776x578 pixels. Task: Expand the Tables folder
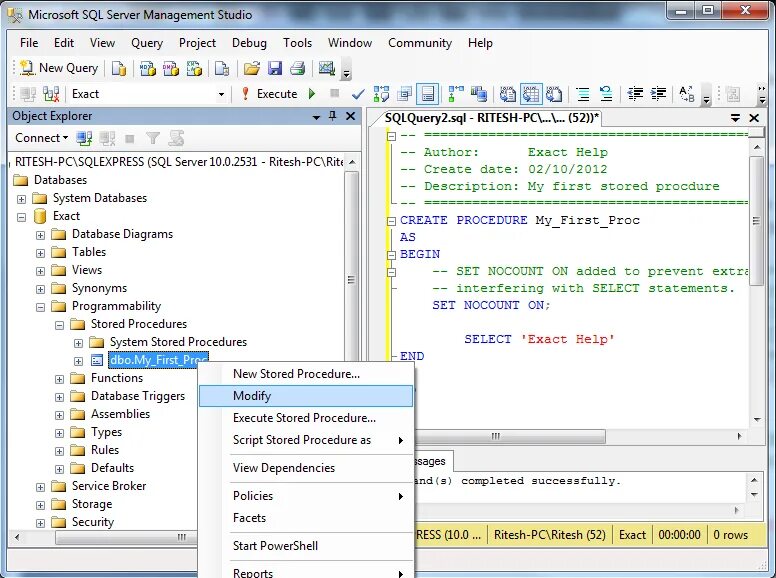(x=41, y=253)
